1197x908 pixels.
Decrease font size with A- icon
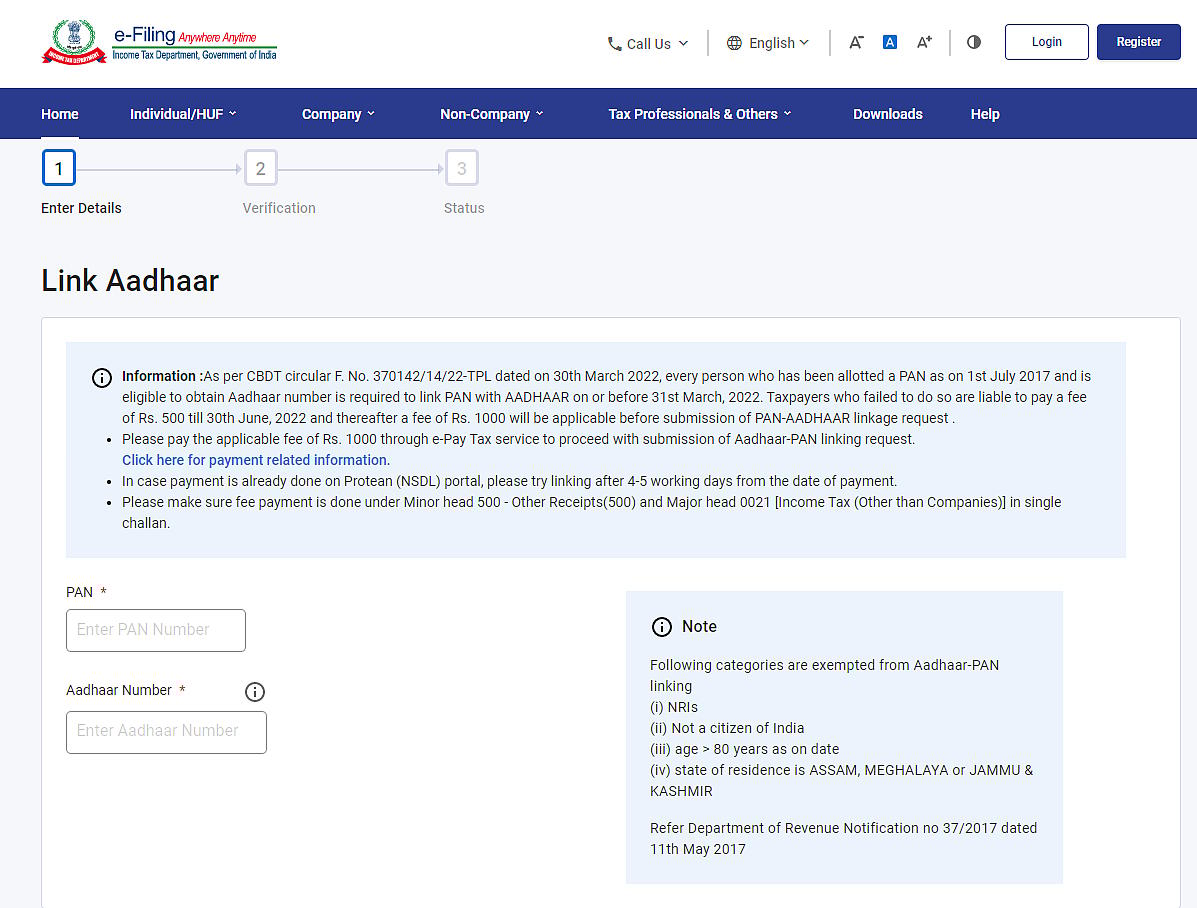pyautogui.click(x=856, y=42)
